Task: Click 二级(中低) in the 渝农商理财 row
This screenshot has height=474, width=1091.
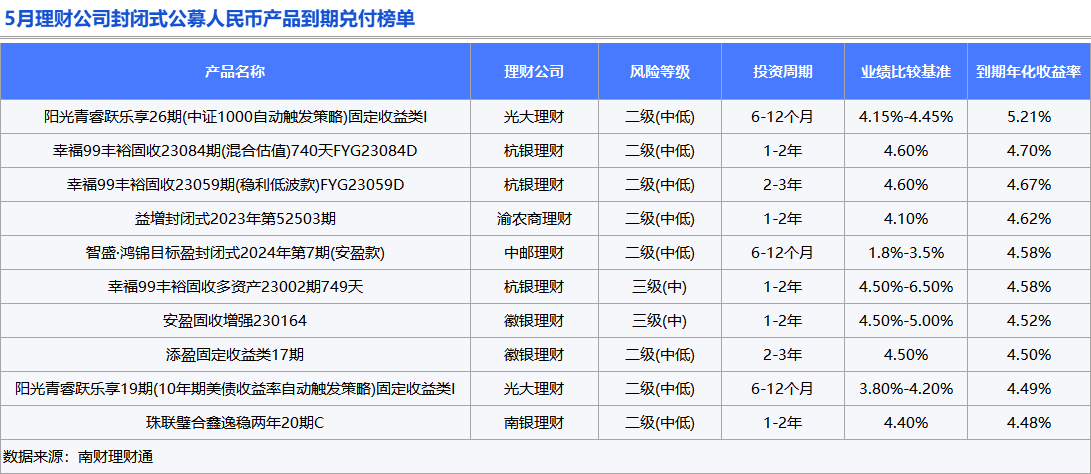Action: [660, 219]
